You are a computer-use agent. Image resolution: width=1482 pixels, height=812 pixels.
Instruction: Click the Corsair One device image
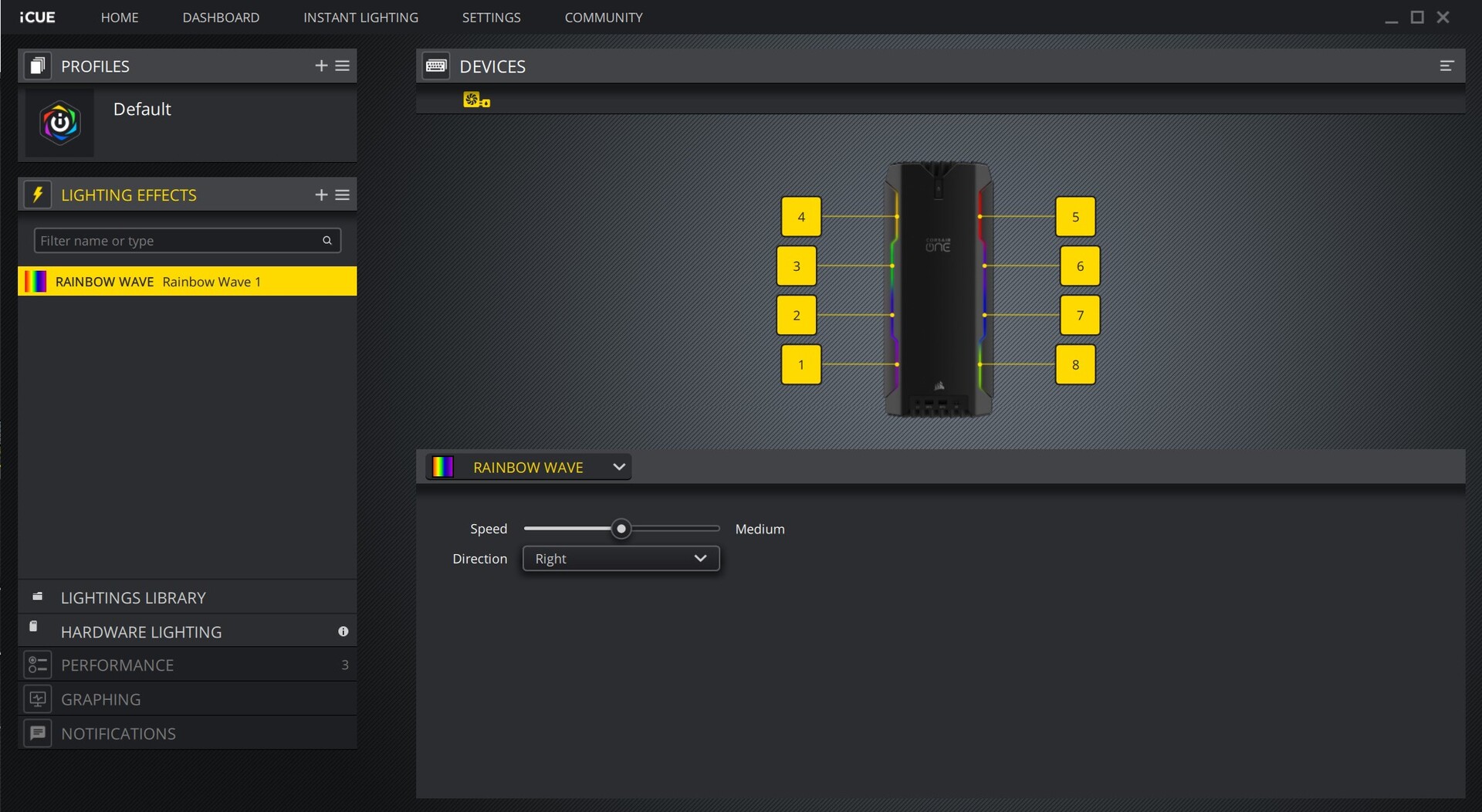click(x=939, y=289)
